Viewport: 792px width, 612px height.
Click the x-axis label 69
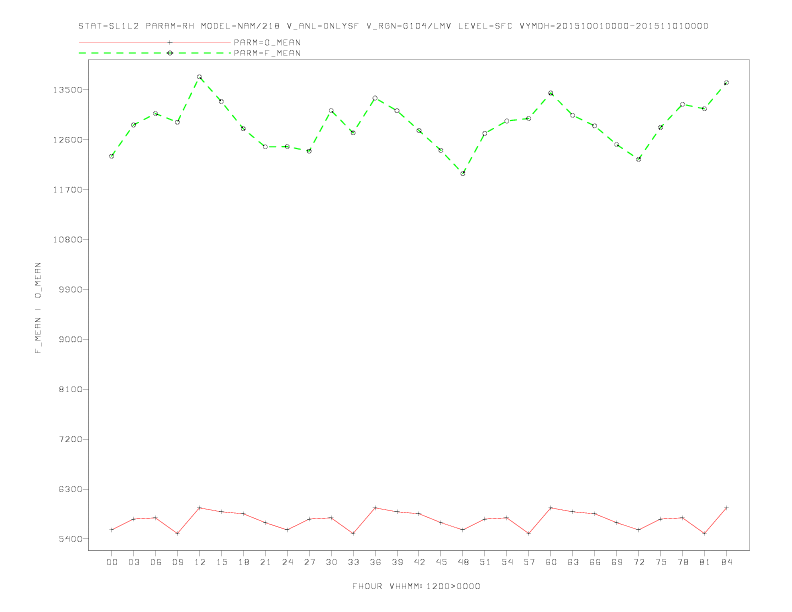(x=617, y=562)
